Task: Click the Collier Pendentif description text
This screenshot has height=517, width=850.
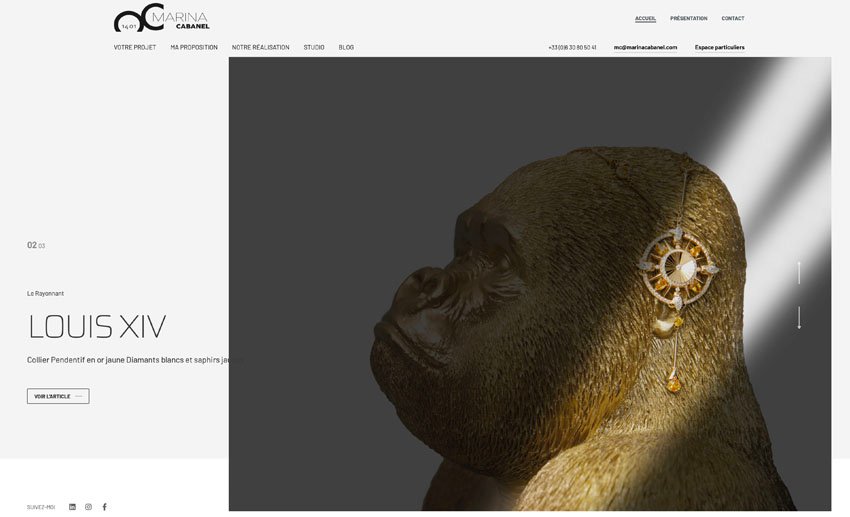Action: 135,360
